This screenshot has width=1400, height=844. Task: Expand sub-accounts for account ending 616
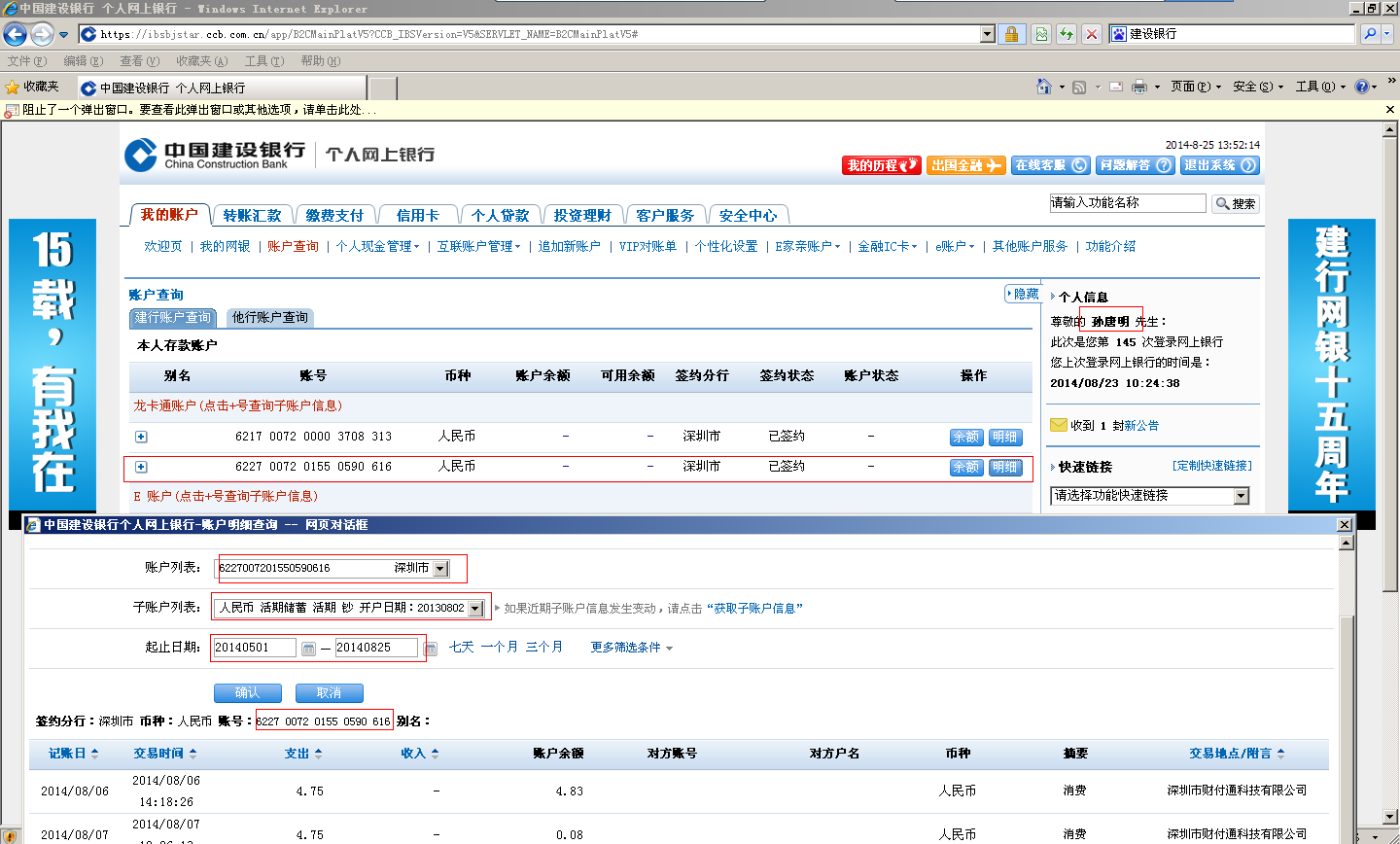point(141,467)
